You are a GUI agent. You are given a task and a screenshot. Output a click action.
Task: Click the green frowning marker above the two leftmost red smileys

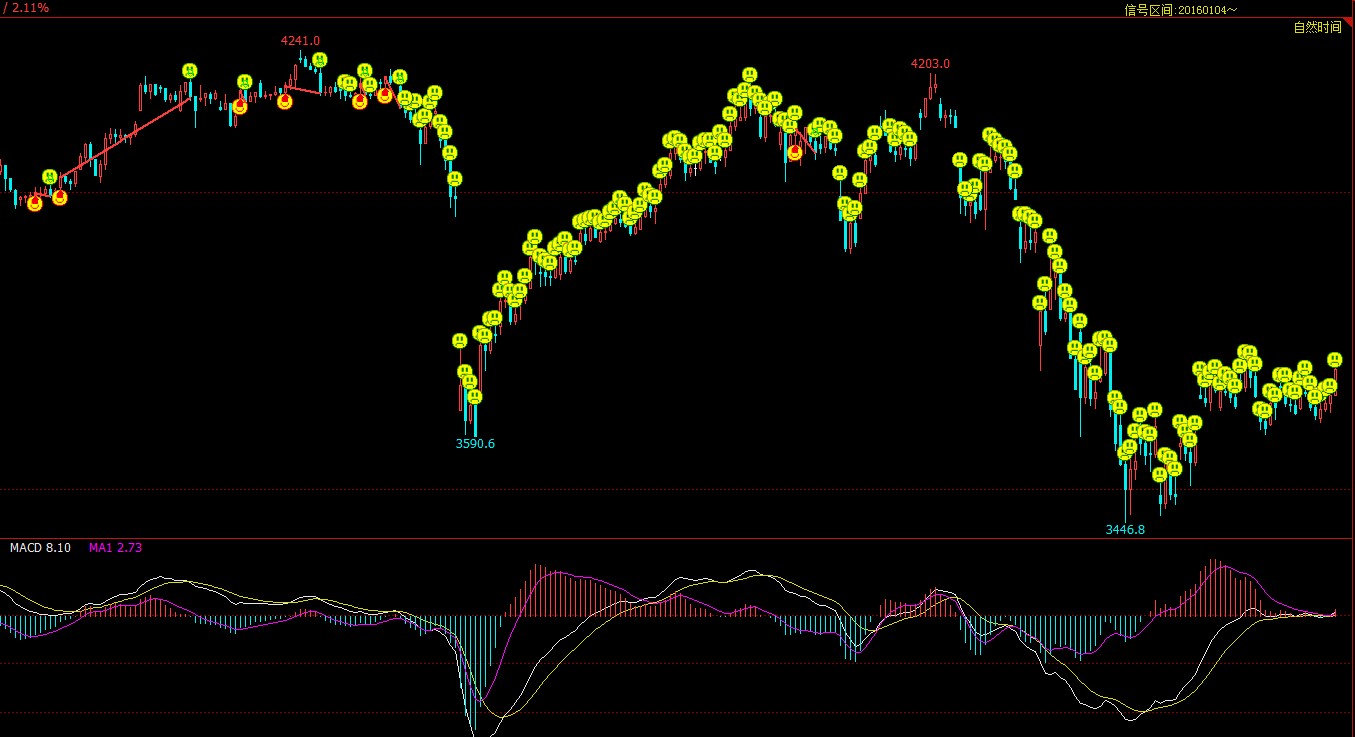(x=50, y=177)
